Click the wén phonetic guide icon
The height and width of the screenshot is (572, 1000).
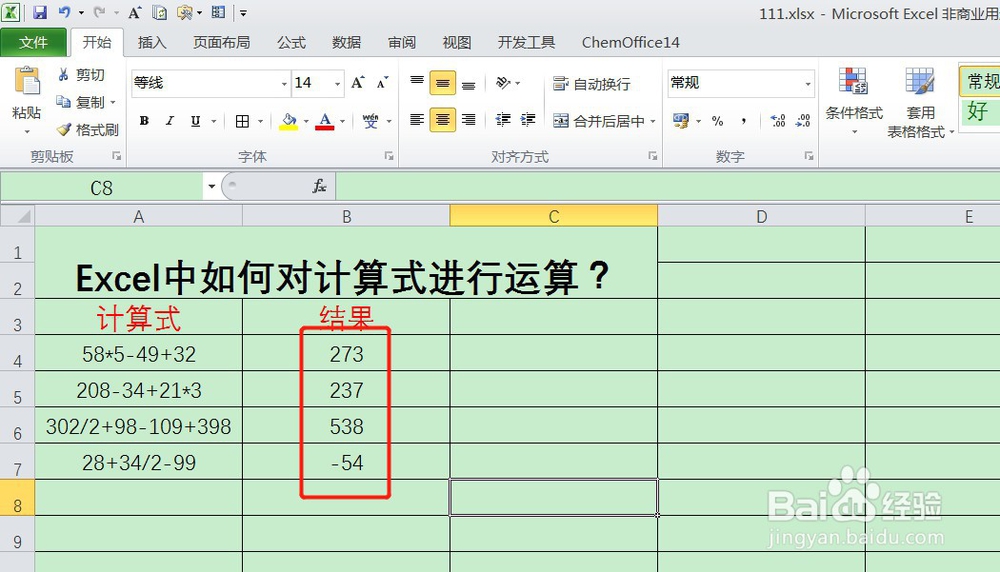(x=371, y=121)
